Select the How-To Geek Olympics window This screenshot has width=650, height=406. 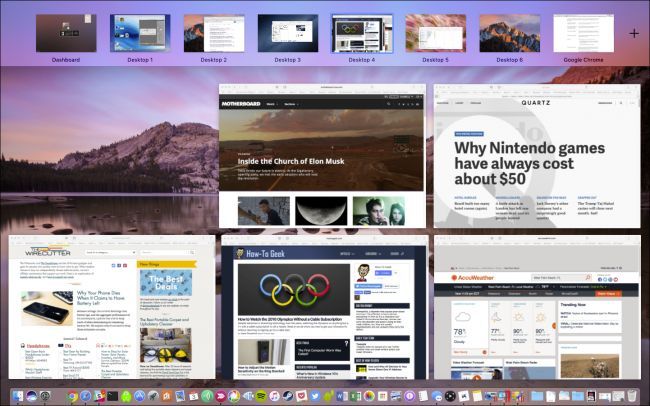[x=325, y=307]
